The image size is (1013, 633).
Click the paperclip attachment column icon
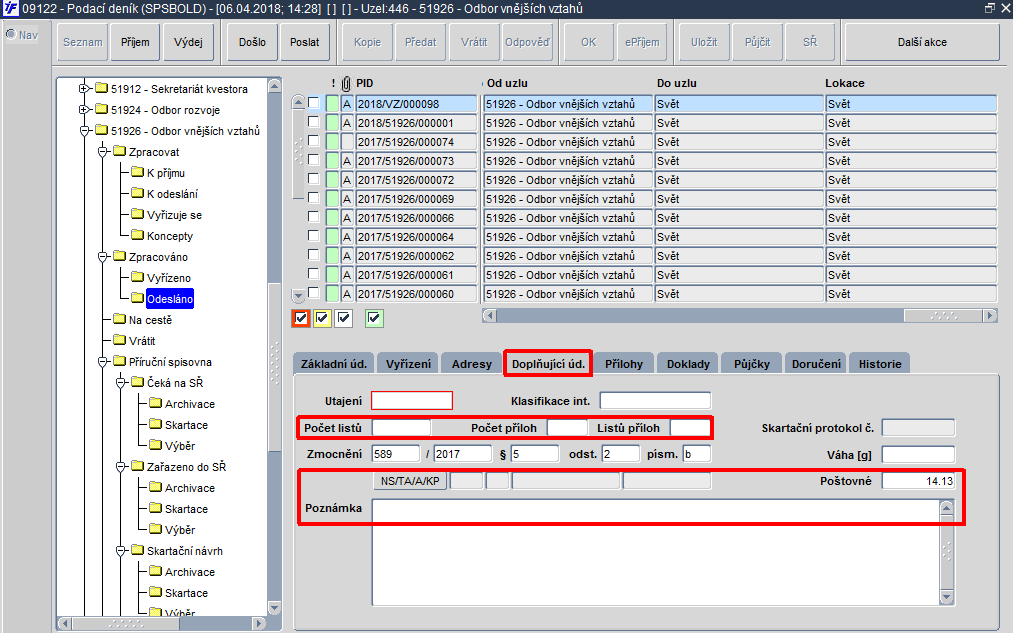346,84
